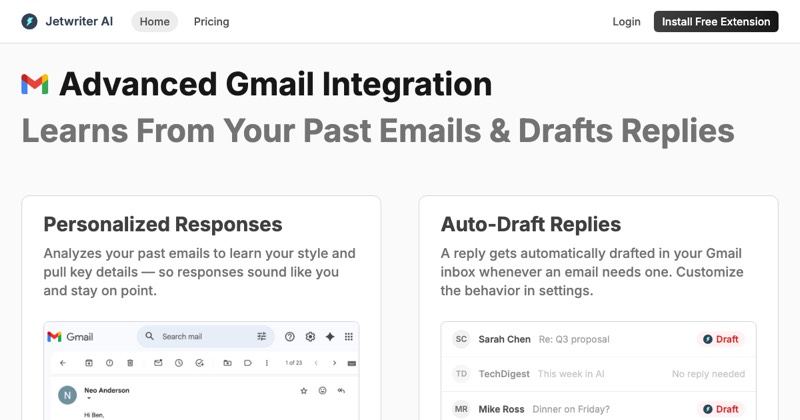The image size is (800, 420).
Task: Expand sender details under Neo Anderson
Action: pos(89,398)
